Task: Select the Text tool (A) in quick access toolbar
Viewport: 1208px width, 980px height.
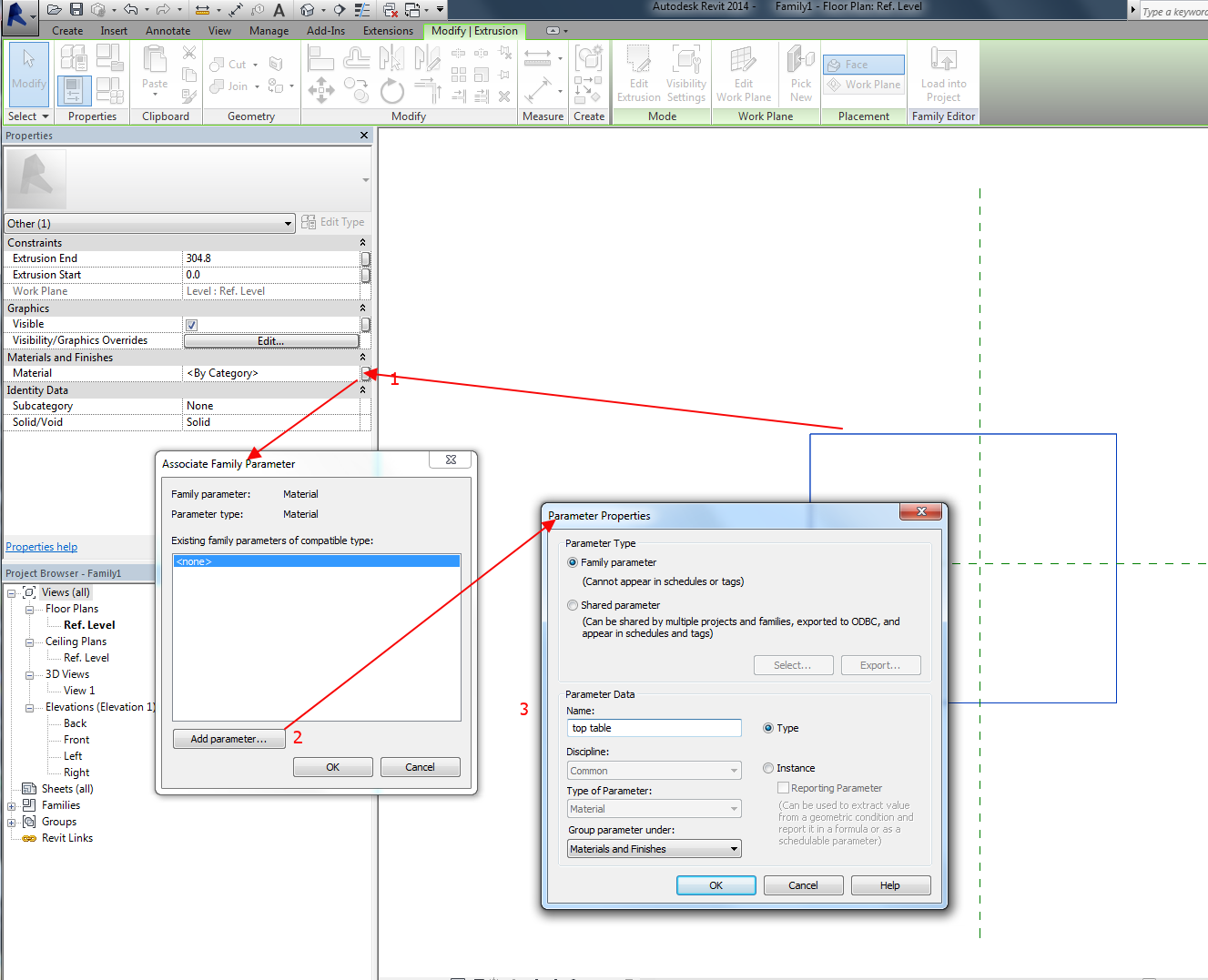Action: [x=279, y=9]
